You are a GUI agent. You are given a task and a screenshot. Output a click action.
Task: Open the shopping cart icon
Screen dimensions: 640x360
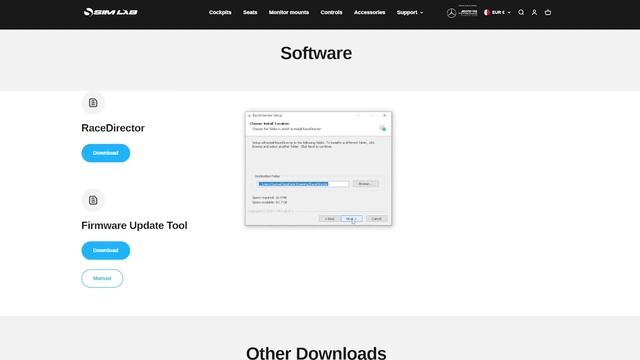(x=548, y=12)
